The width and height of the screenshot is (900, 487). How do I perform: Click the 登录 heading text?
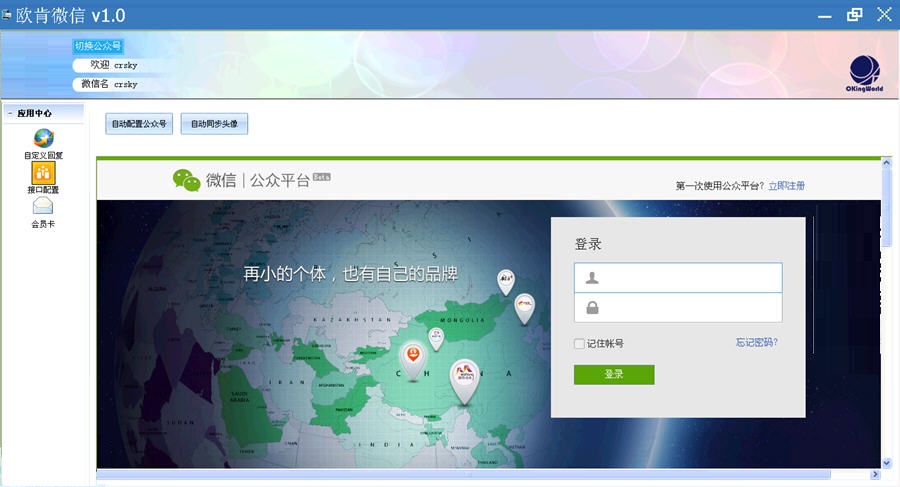[x=588, y=244]
